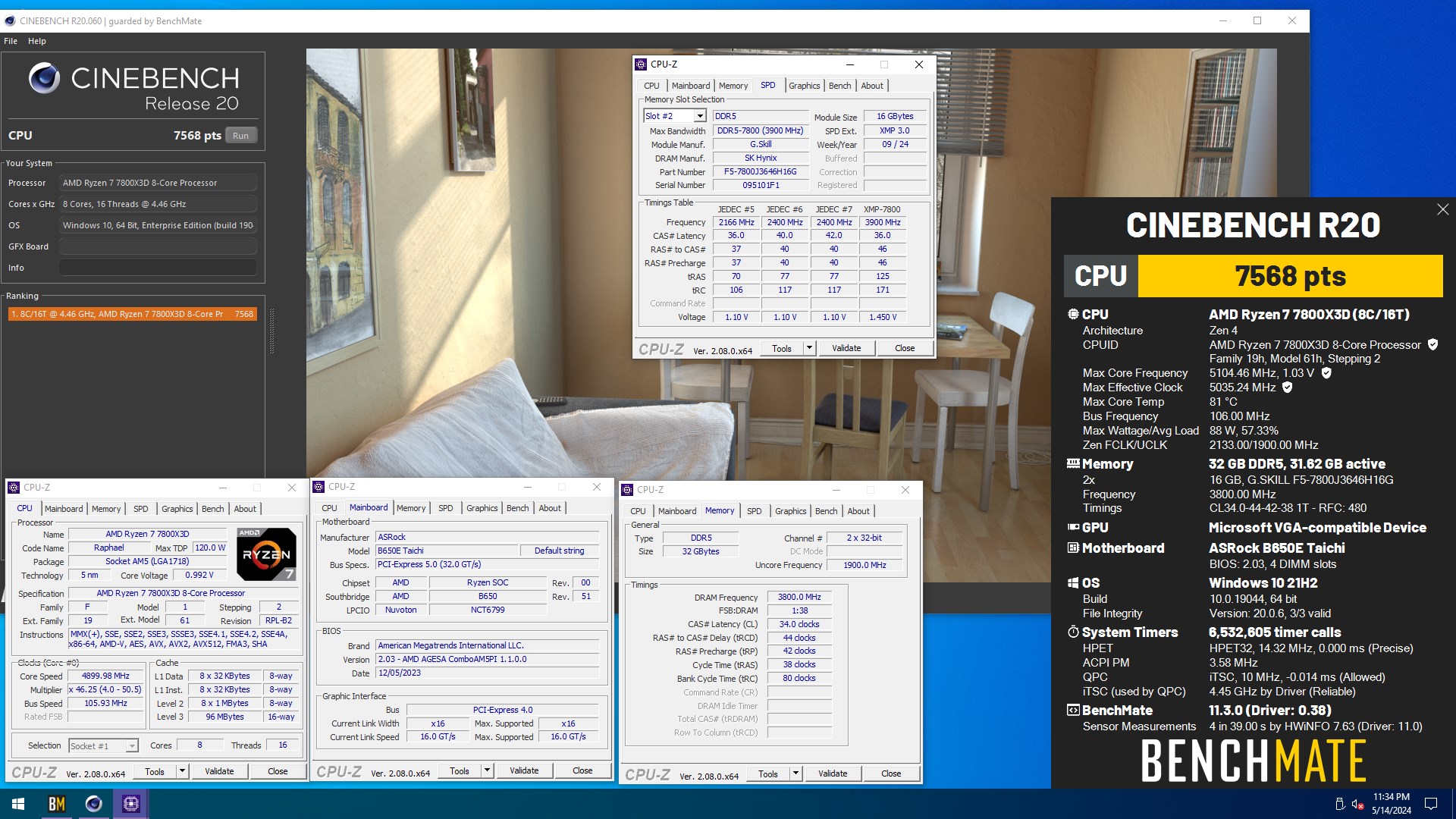Click Close in CPU-Z SPD window
The width and height of the screenshot is (1456, 819).
tap(905, 348)
